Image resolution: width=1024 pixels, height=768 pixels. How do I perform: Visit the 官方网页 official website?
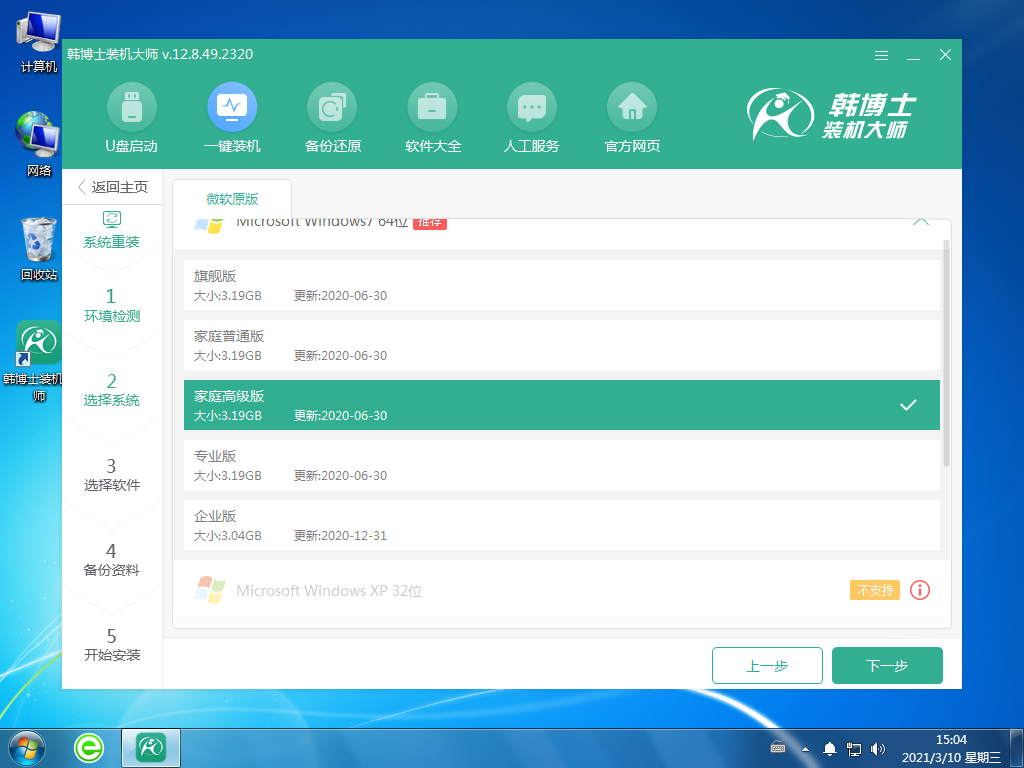click(632, 118)
